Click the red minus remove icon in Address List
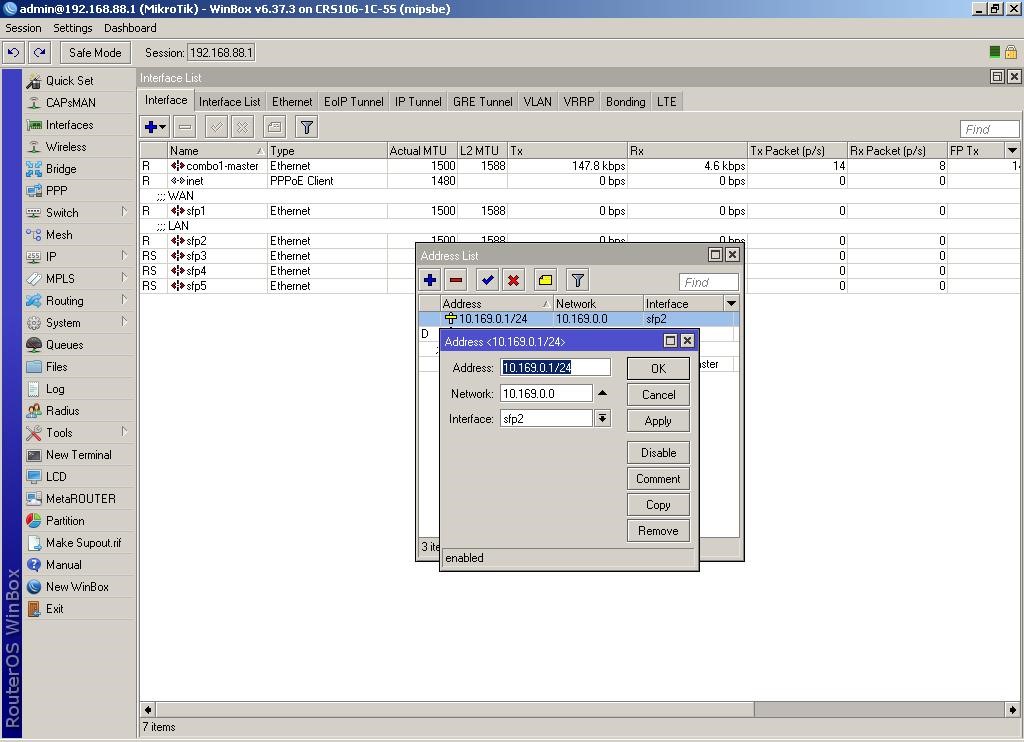The width and height of the screenshot is (1024, 742). tap(456, 280)
